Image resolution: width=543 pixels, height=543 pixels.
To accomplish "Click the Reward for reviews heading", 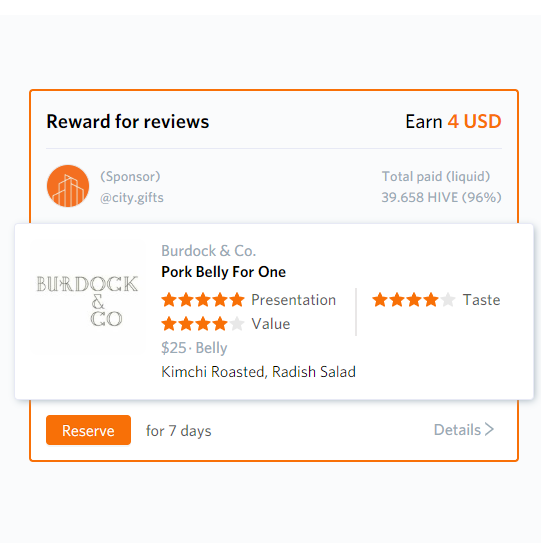I will click(128, 122).
